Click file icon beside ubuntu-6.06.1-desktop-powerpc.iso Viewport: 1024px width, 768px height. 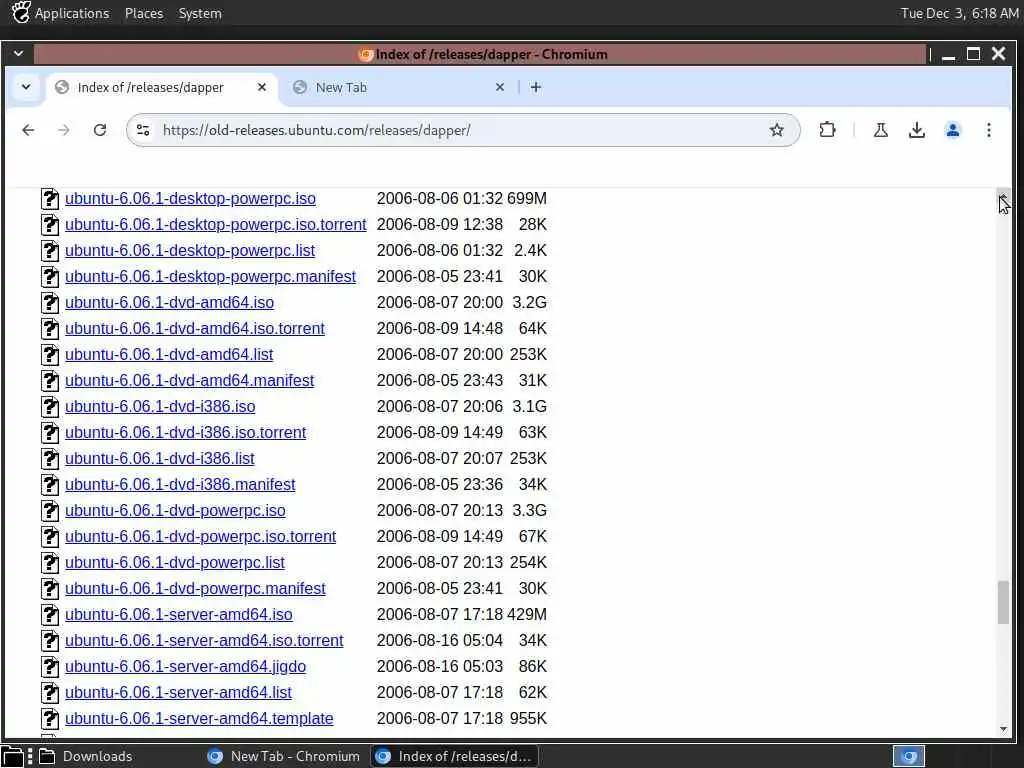[x=50, y=199]
